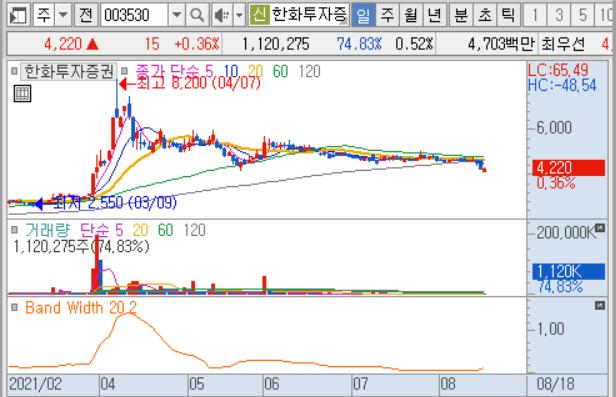Select the 년 yearly period tab
Viewport: 616px width, 397px height.
(434, 15)
